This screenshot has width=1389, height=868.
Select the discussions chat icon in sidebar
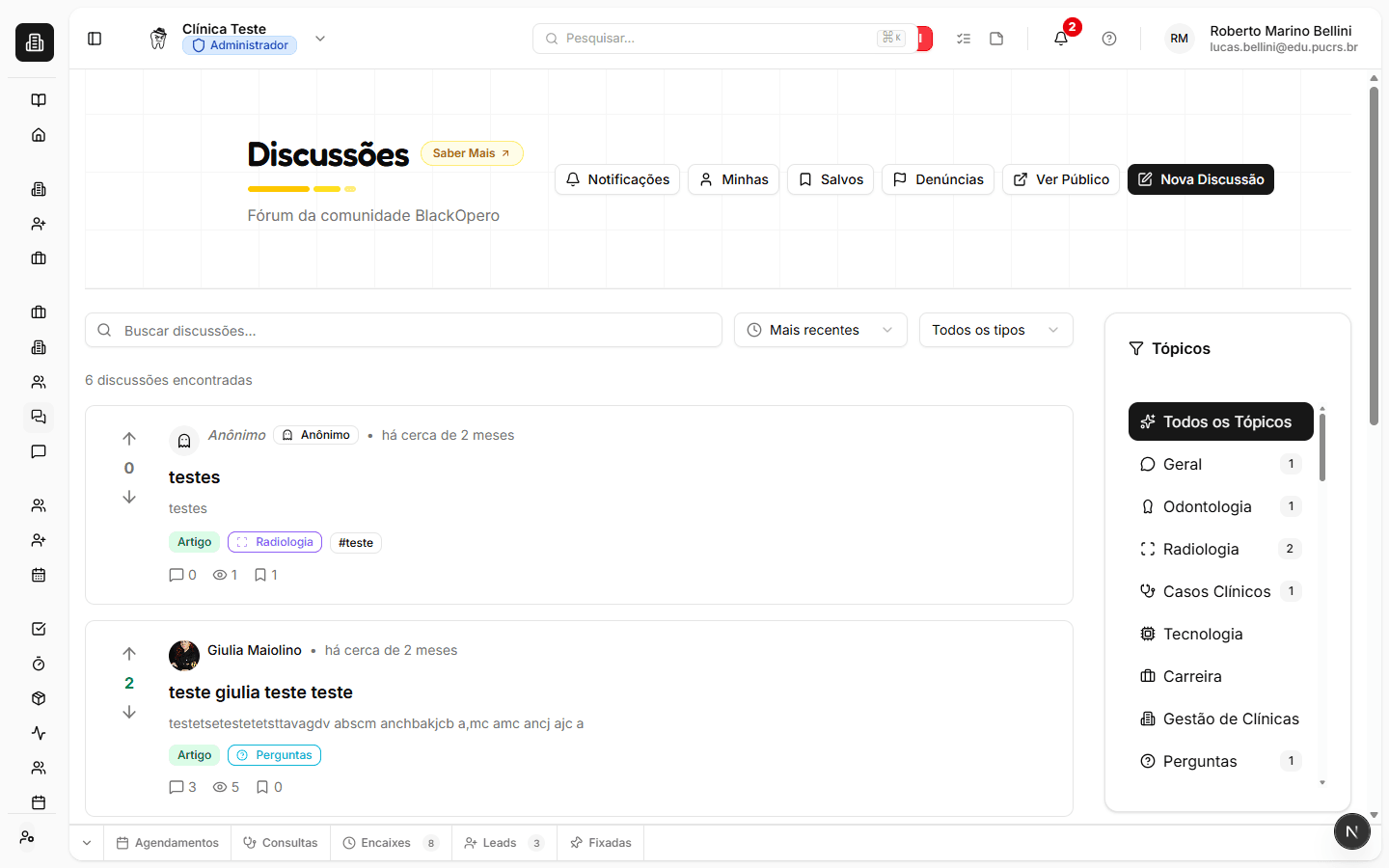coord(38,417)
